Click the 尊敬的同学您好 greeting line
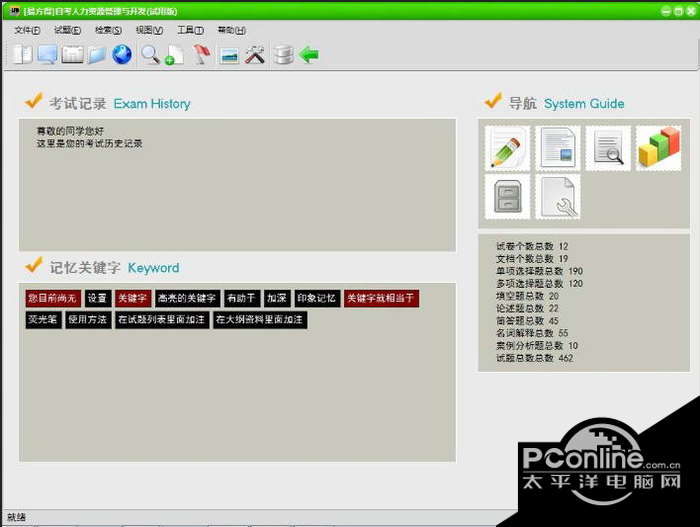700x527 pixels. [70, 131]
